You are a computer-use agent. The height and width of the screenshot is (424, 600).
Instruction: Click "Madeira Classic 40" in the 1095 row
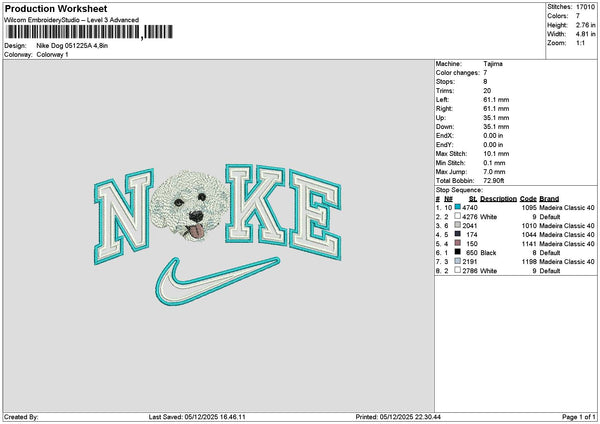567,208
